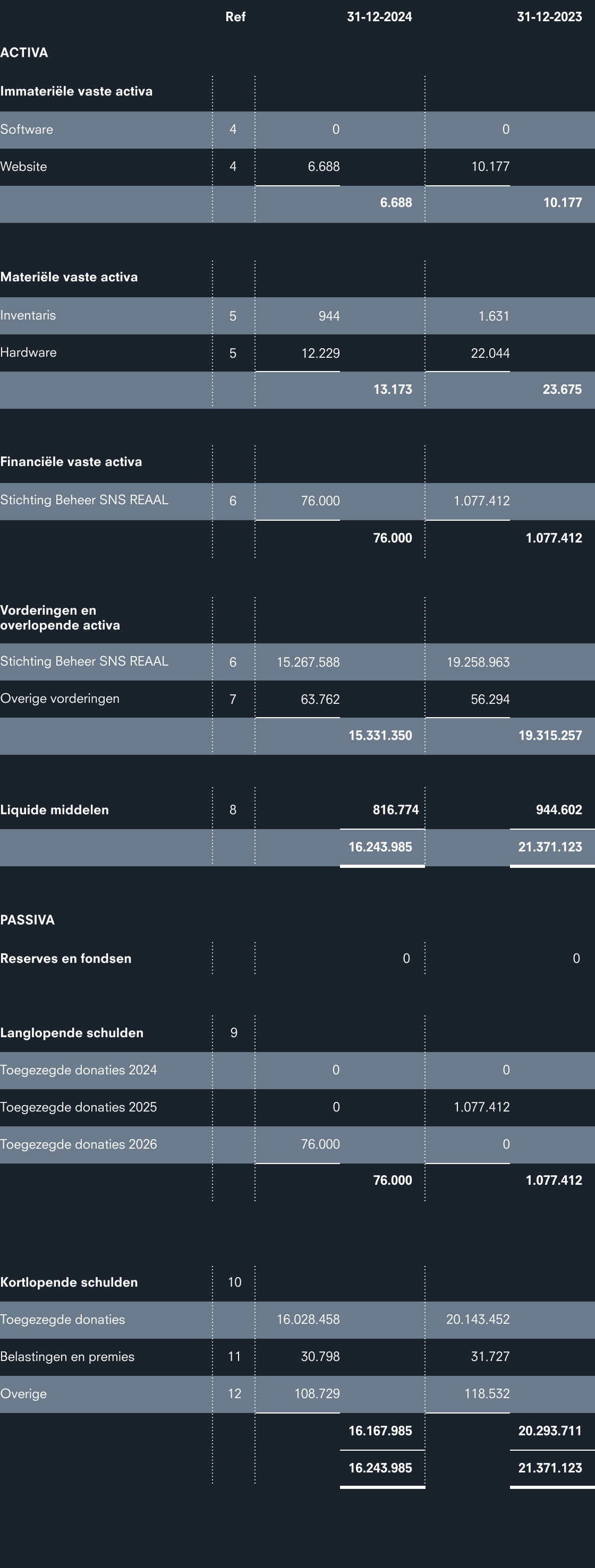This screenshot has height=1568, width=595.
Task: Click the Software row label
Action: pos(27,130)
